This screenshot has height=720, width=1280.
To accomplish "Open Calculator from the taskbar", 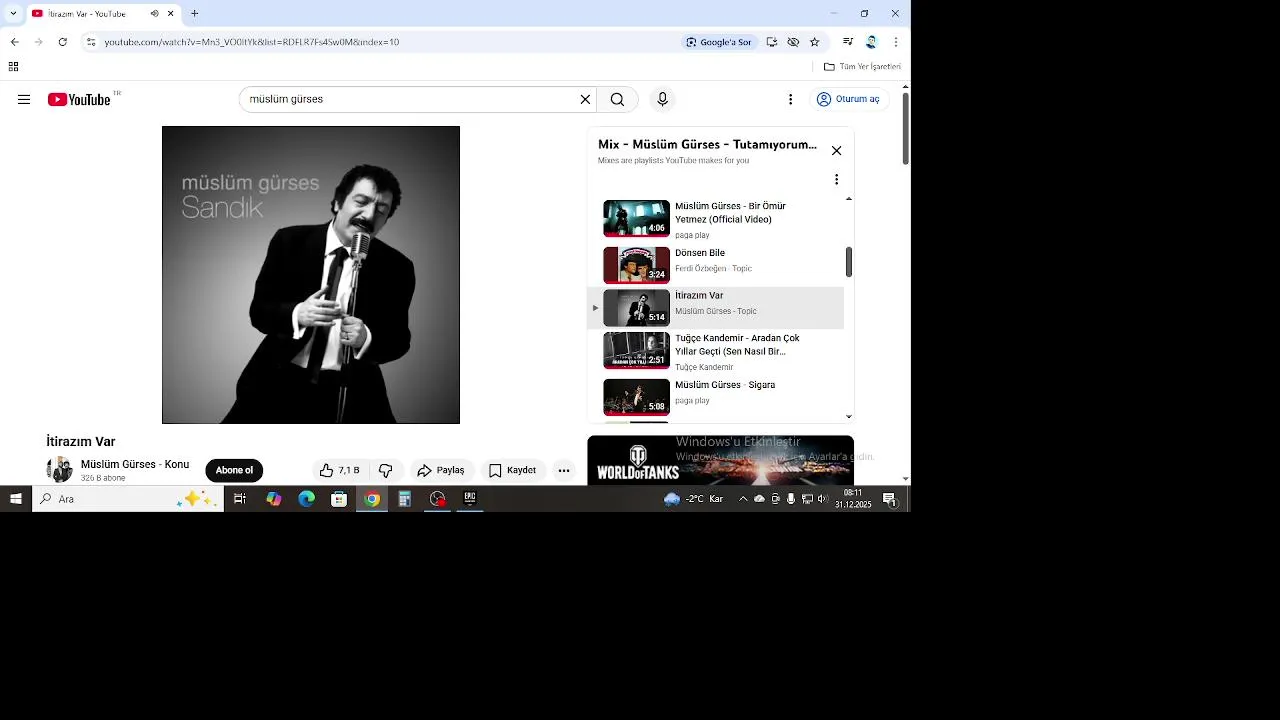I will [405, 499].
